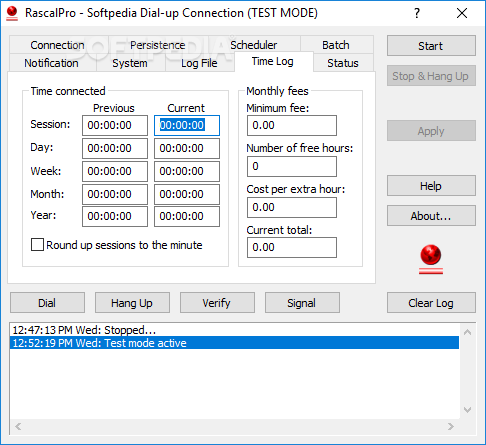
Task: Click the Number of free hours field
Action: [292, 166]
